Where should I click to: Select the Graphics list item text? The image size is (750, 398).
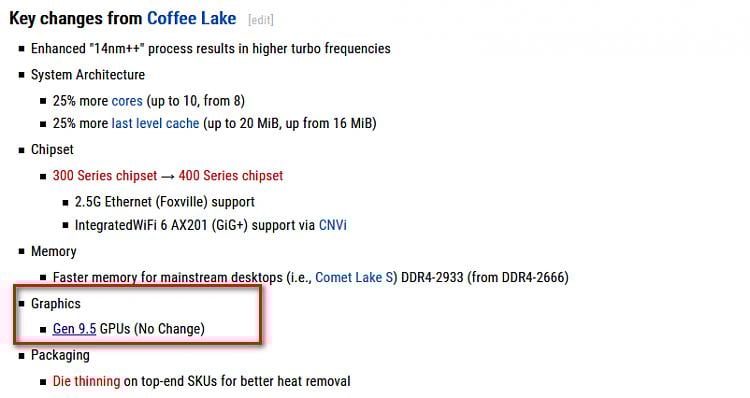coord(55,304)
